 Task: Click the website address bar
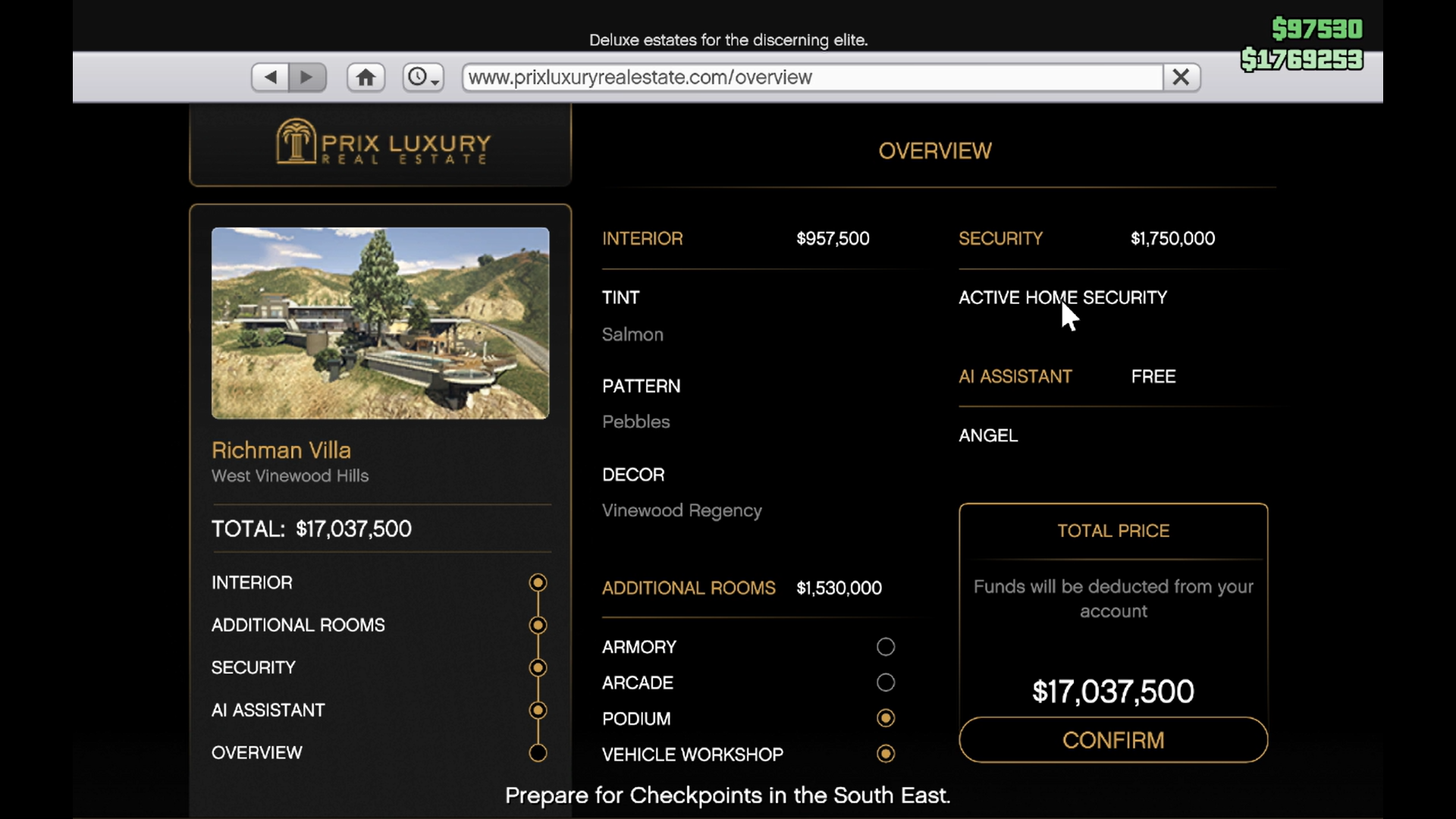click(x=811, y=77)
